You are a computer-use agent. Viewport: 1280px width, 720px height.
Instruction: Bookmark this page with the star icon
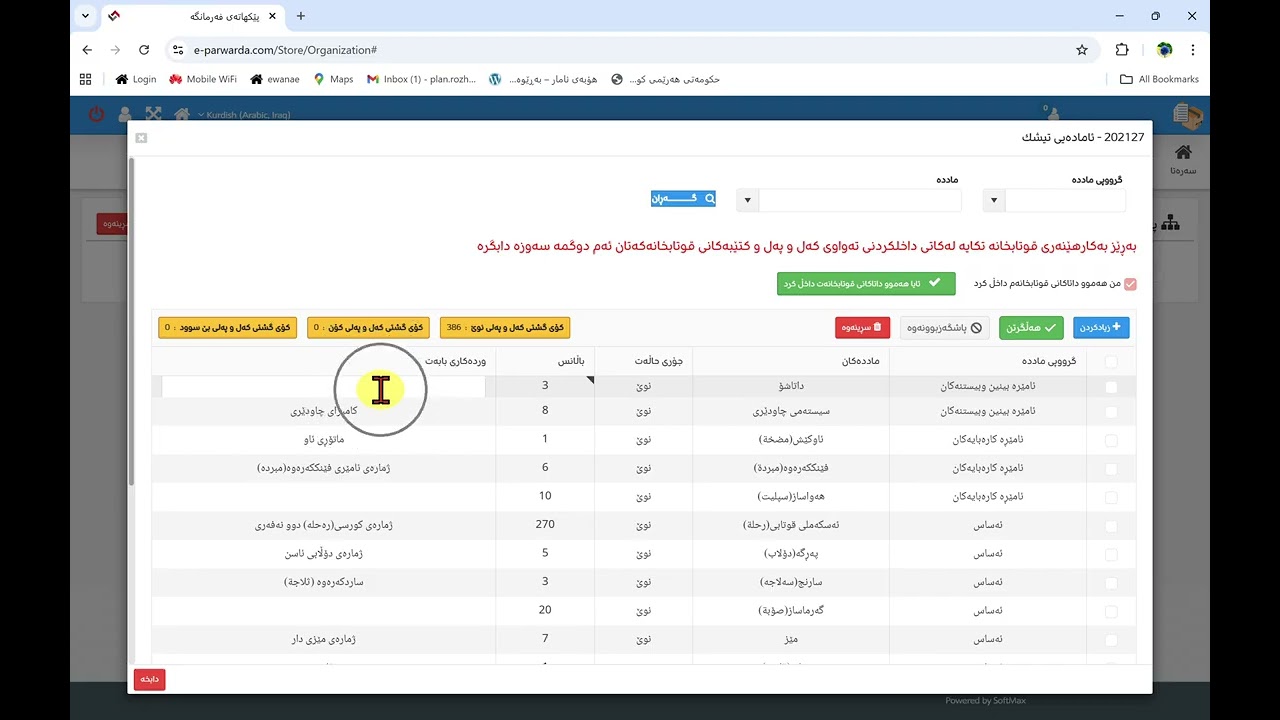[1082, 50]
